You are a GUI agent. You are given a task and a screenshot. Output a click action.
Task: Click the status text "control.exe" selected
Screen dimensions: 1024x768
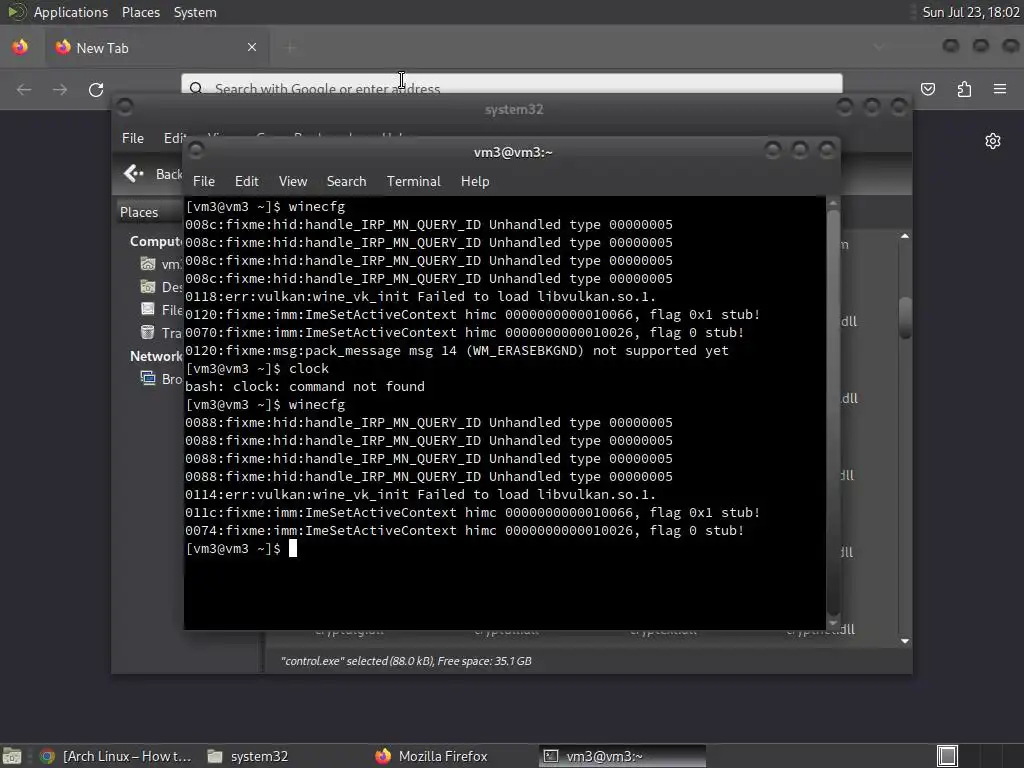click(406, 661)
